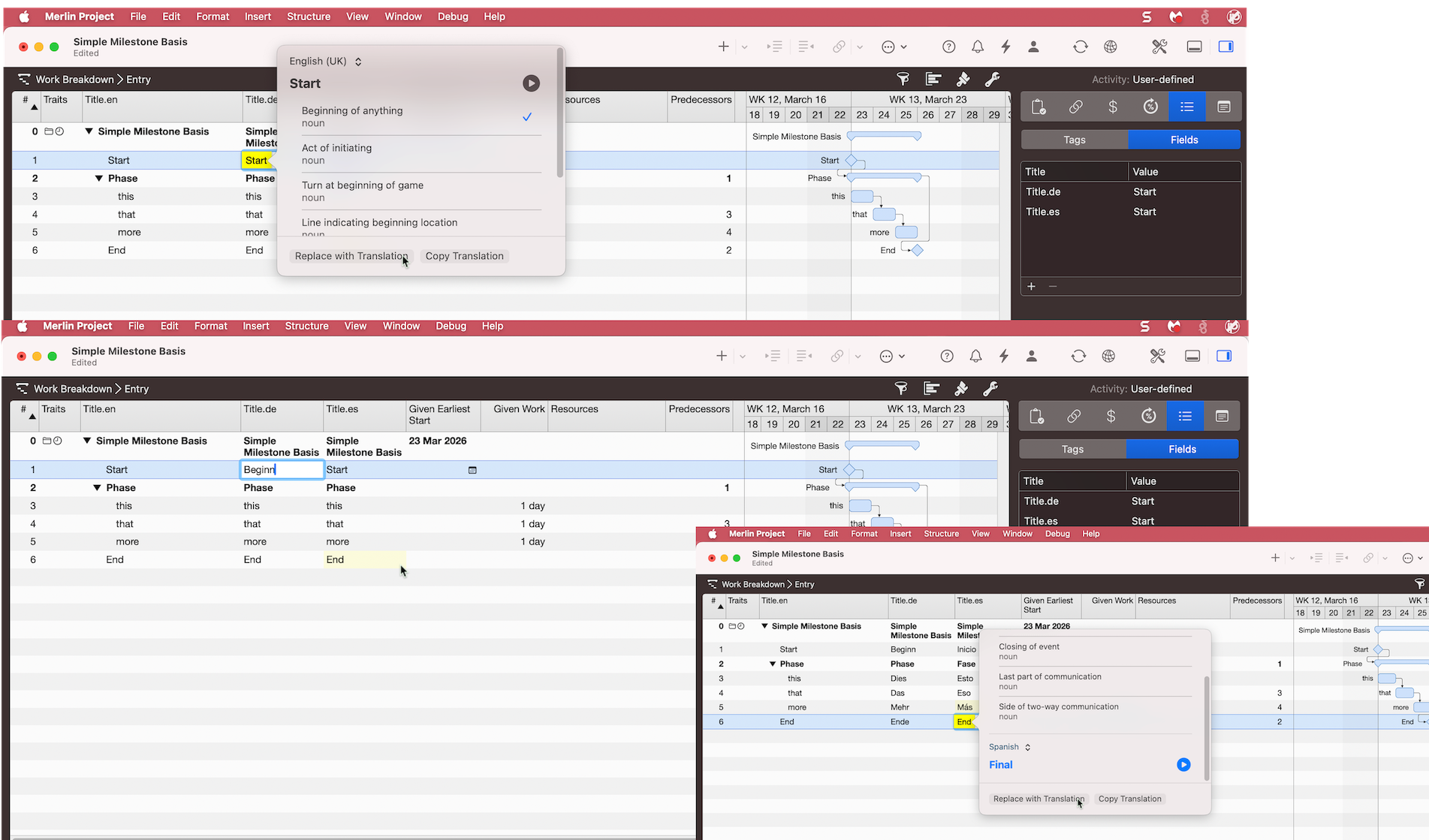
Task: Open the Insert menu in middle window
Action: click(256, 326)
